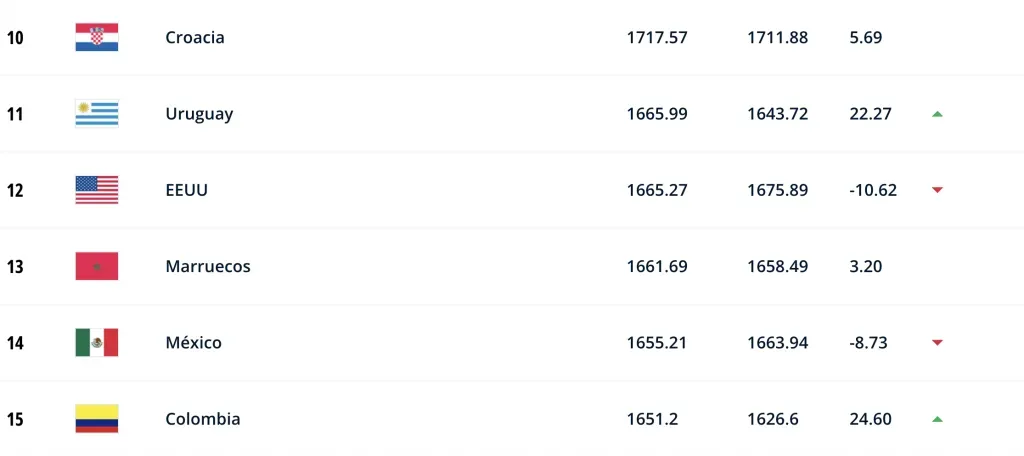The height and width of the screenshot is (456, 1024).
Task: Click Marruecos previous points 1658.49
Action: (777, 267)
